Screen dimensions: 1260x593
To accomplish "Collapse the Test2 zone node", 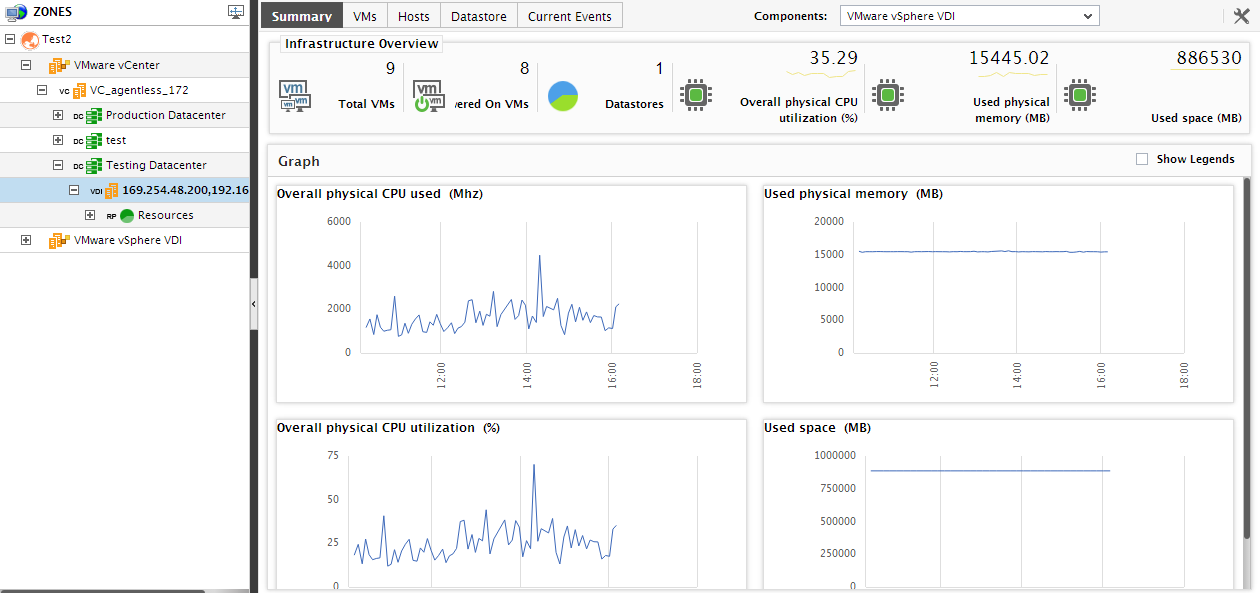I will click(10, 40).
